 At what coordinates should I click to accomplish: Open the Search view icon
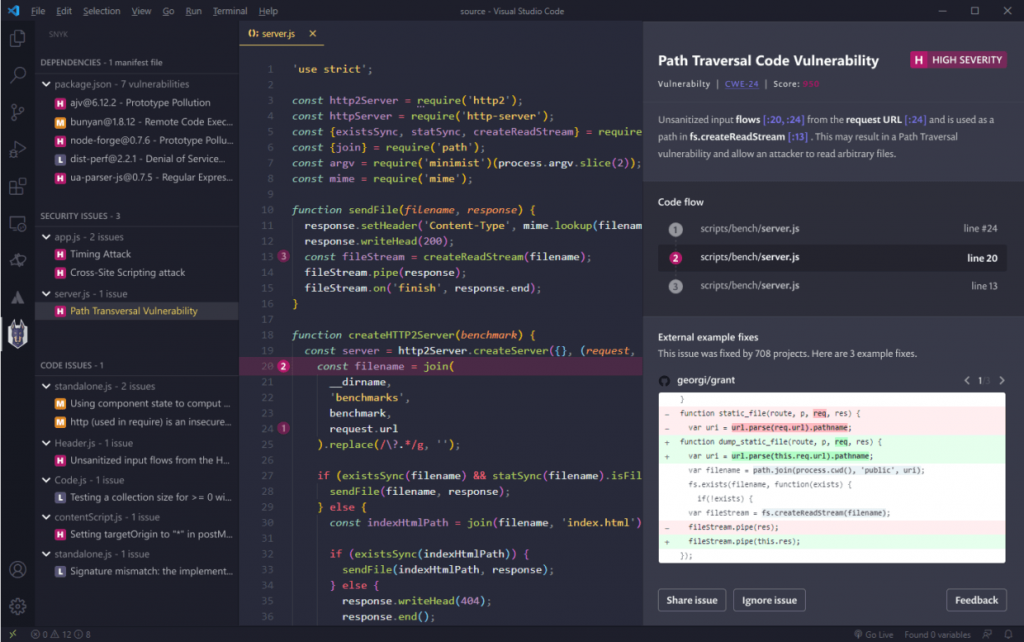coord(18,74)
